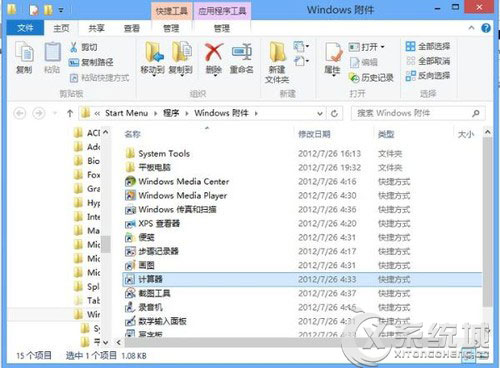Select the 便笺 (Sticky Notes) shortcut
The image size is (500, 368).
(302, 237)
